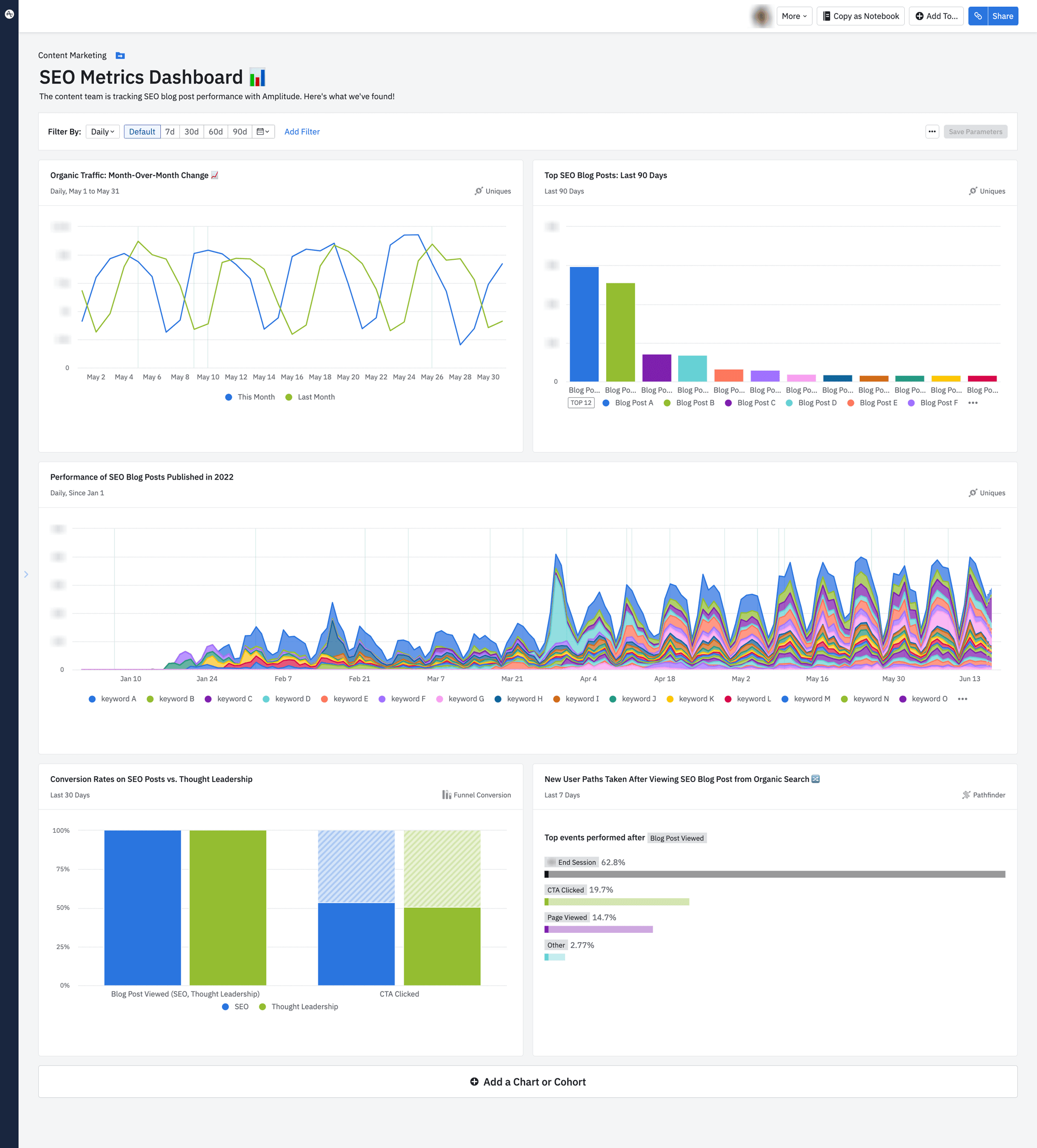Open the Copy as Notebook tool

tap(861, 16)
